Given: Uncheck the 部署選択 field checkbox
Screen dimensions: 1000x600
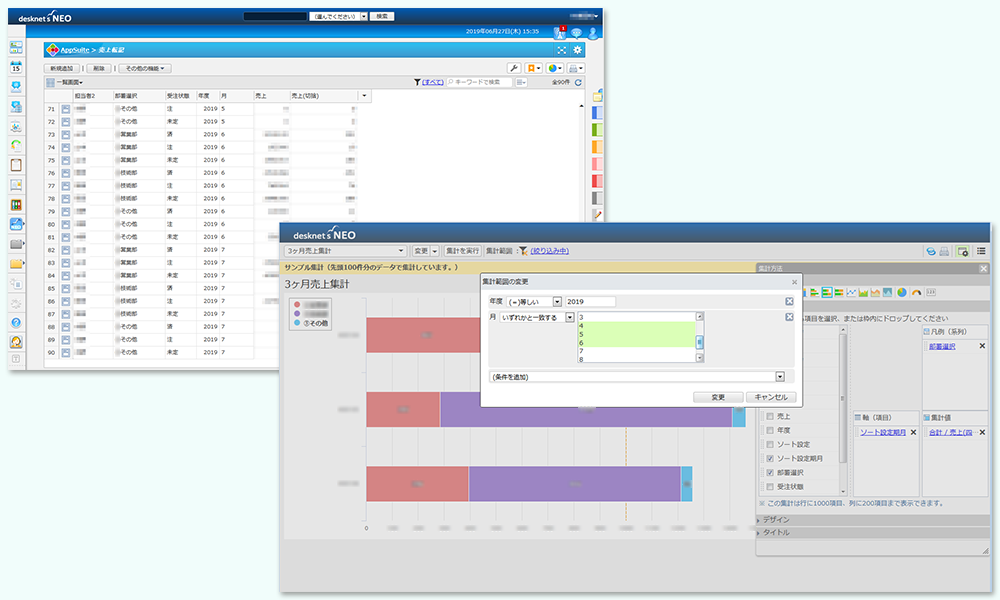Looking at the screenshot, I should click(x=769, y=472).
